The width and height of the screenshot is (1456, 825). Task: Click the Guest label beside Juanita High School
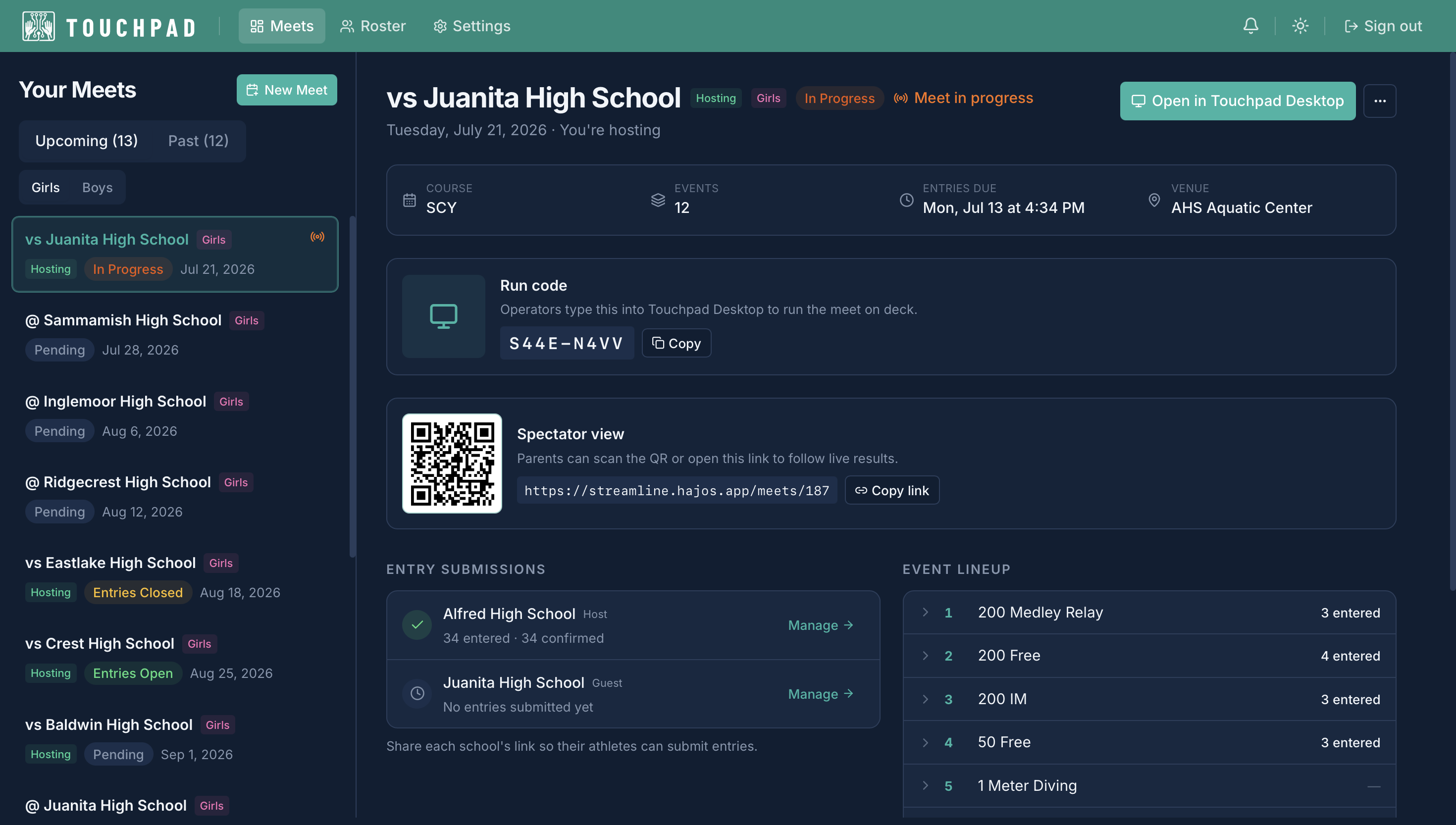pos(607,683)
